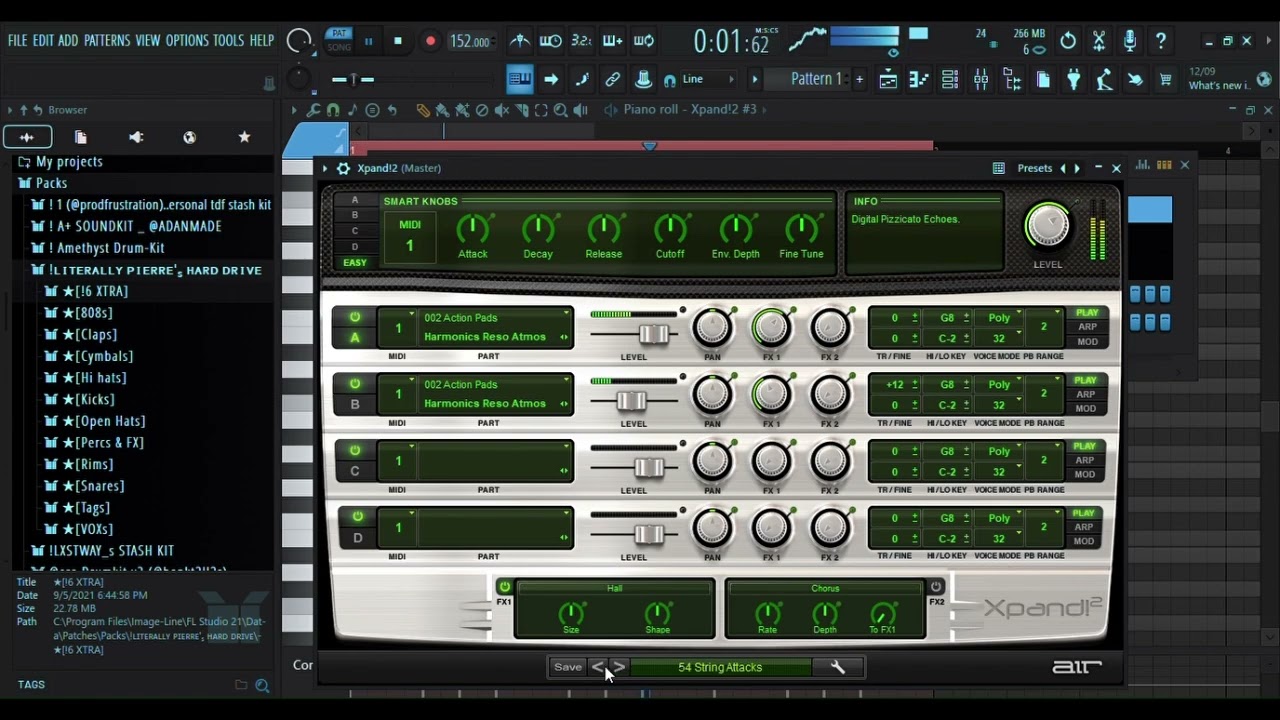
Task: Click PLAY mode button for part C
Action: (1086, 446)
